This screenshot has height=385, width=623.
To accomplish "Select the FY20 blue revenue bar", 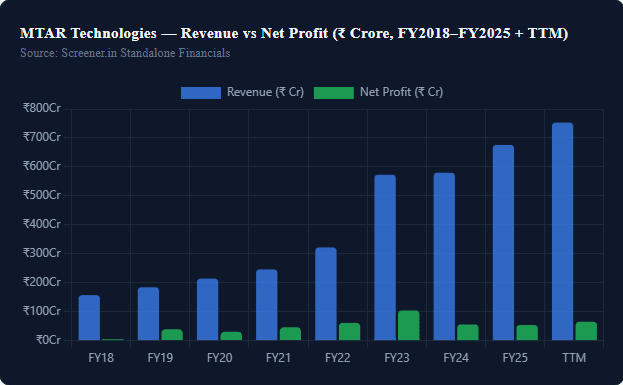I will pos(208,309).
